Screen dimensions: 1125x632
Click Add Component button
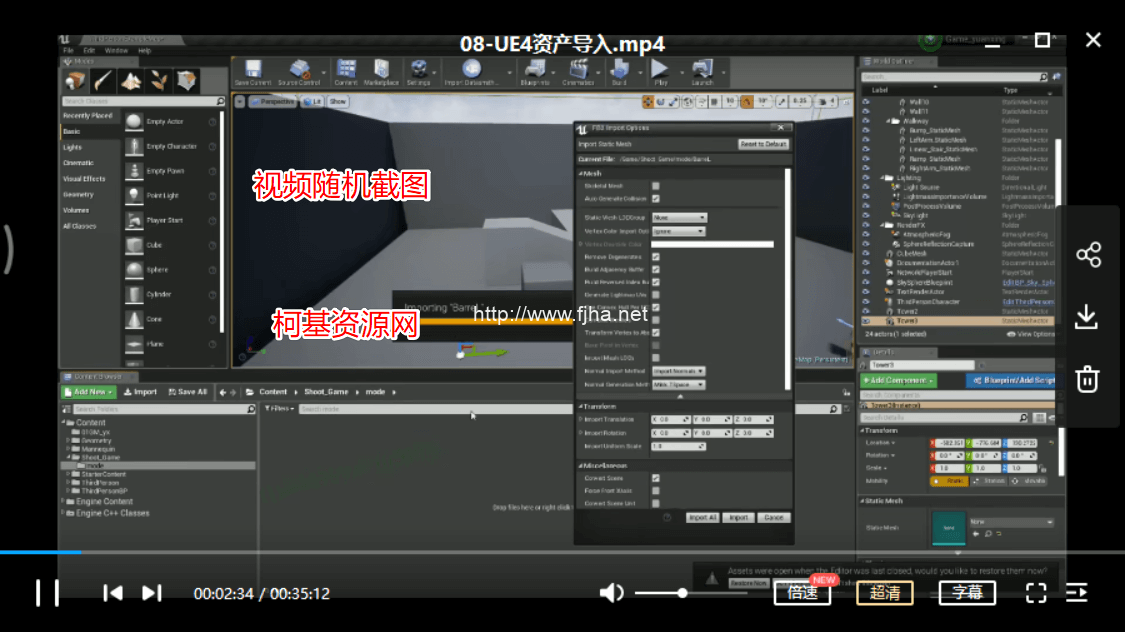point(898,380)
